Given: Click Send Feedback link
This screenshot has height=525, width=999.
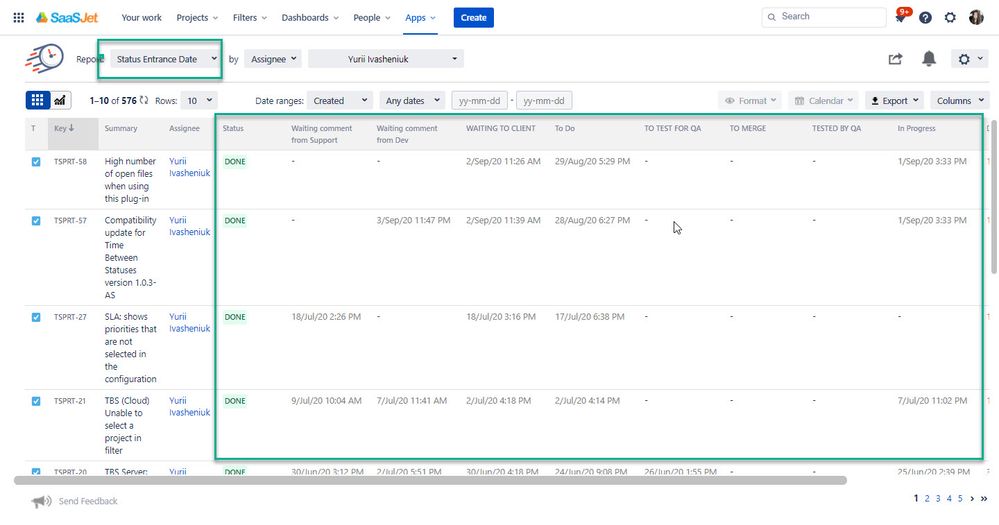Looking at the screenshot, I should 88,501.
